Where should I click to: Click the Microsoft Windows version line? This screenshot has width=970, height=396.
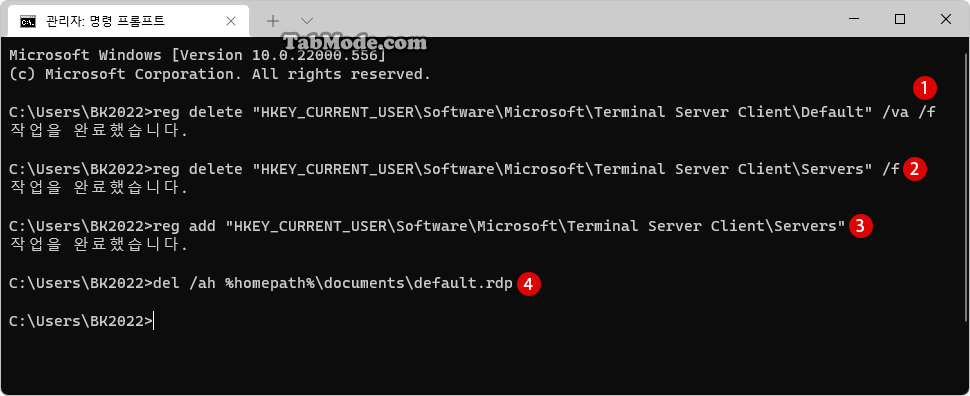pos(197,55)
